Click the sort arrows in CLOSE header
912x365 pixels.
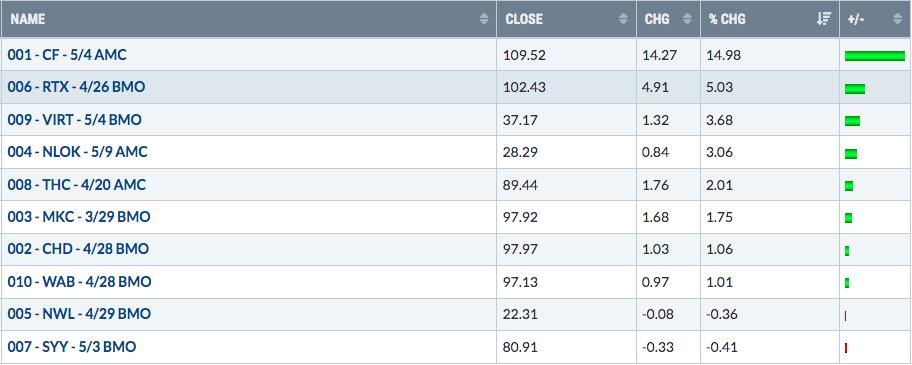tap(624, 19)
